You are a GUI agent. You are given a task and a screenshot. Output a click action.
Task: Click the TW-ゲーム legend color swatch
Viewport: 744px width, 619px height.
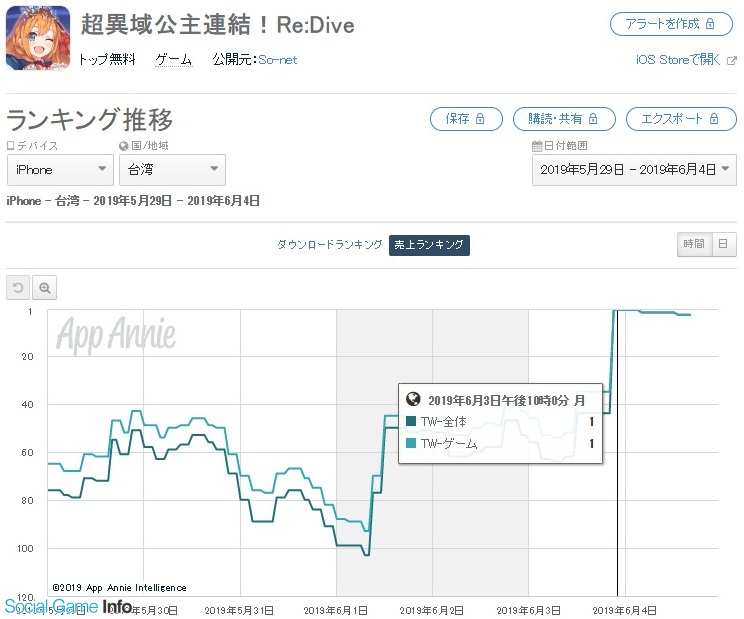[x=411, y=443]
